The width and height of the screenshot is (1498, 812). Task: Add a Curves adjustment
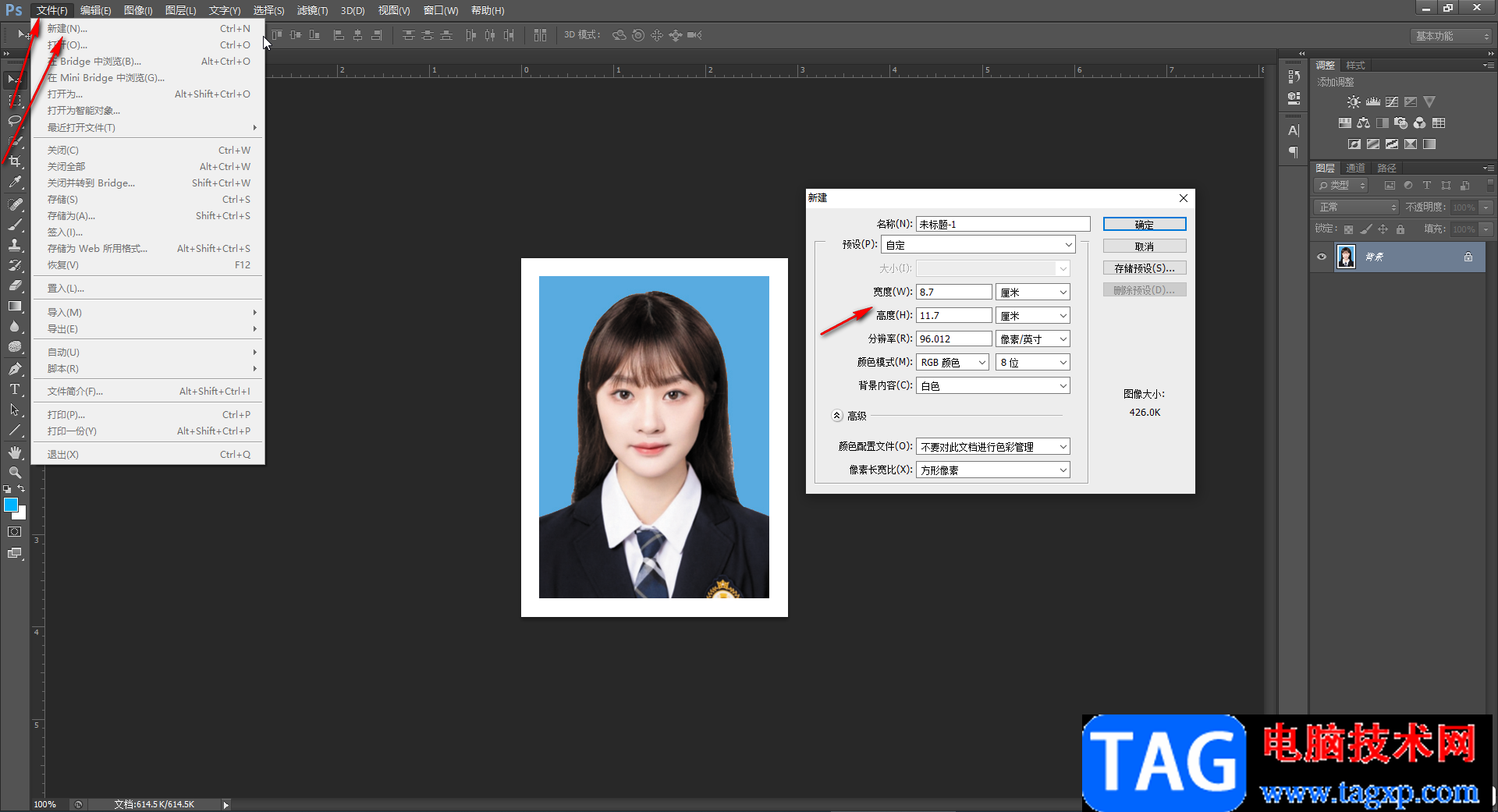pos(1392,102)
